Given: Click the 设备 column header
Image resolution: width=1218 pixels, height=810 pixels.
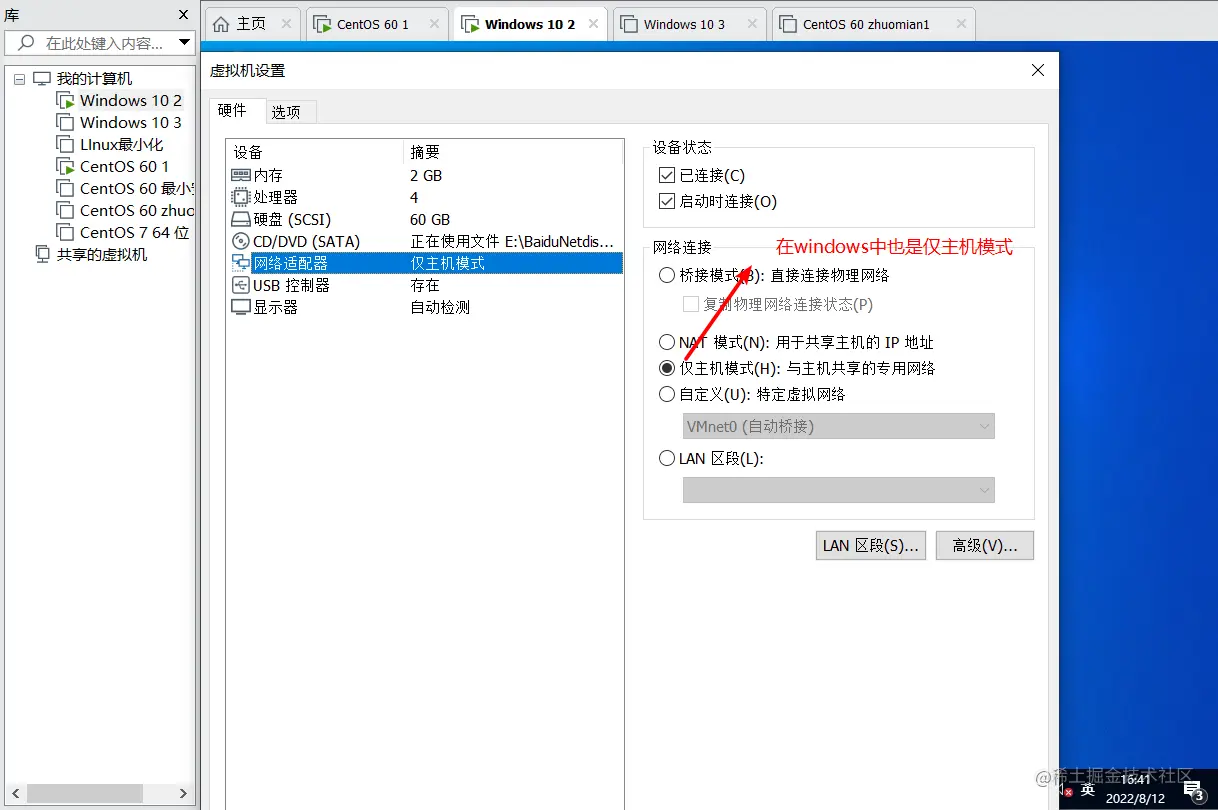Looking at the screenshot, I should (x=315, y=152).
